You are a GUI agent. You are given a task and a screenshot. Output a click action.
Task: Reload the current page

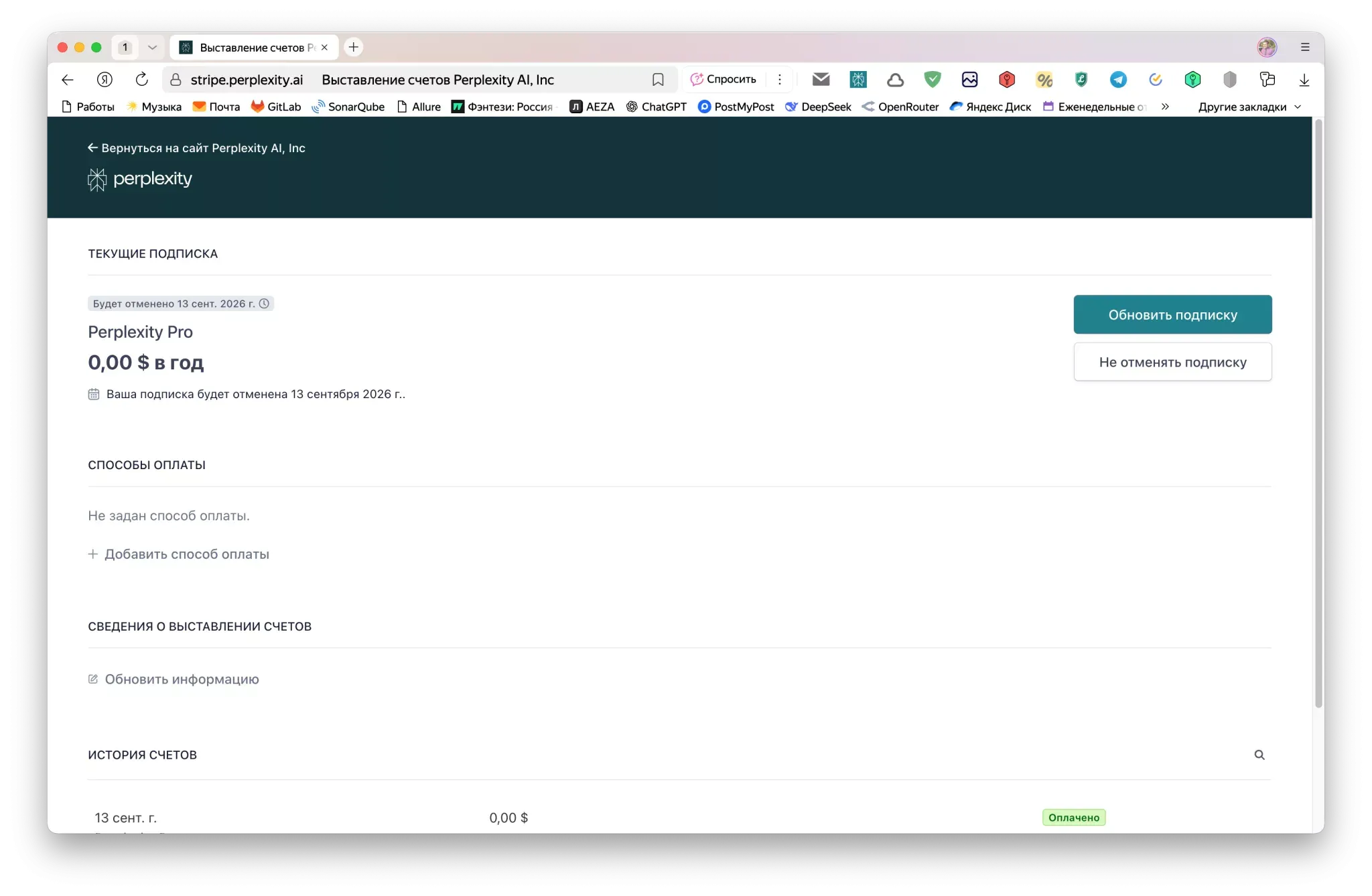(141, 80)
